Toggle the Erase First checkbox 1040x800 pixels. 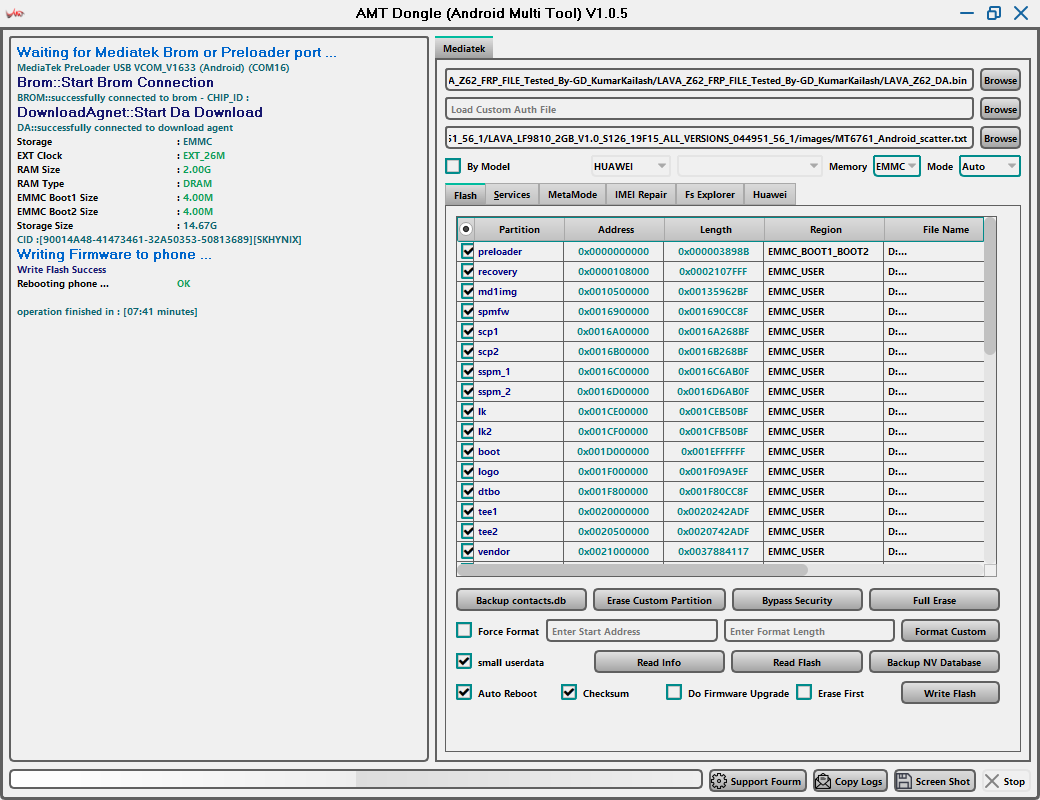(804, 692)
